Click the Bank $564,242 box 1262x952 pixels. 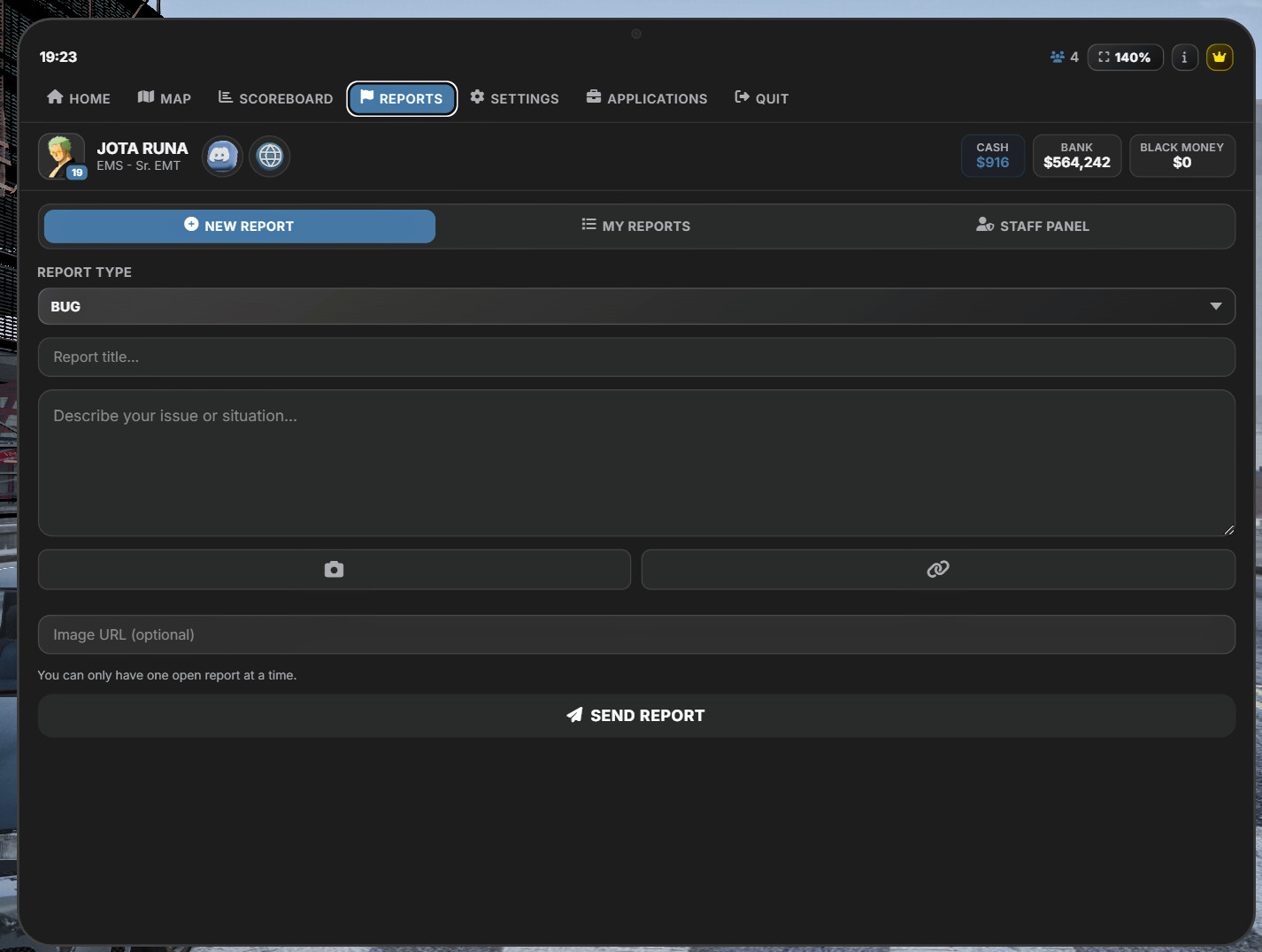(1077, 156)
